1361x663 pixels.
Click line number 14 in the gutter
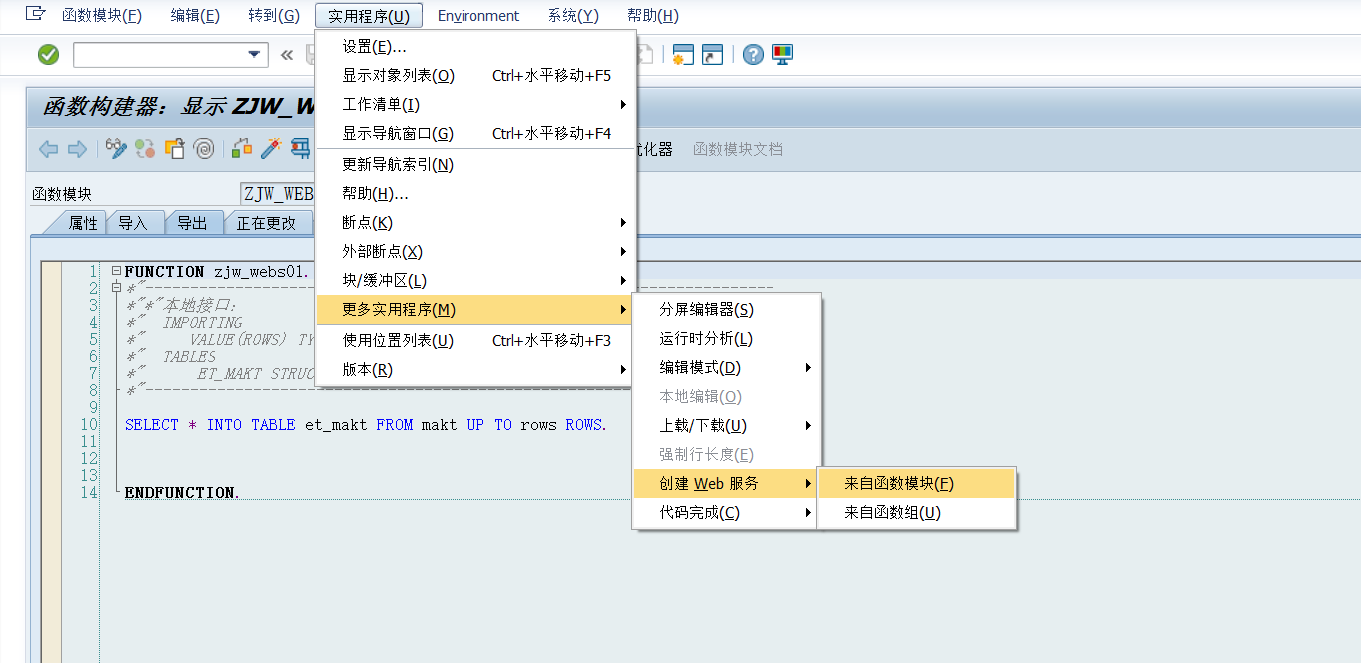90,493
